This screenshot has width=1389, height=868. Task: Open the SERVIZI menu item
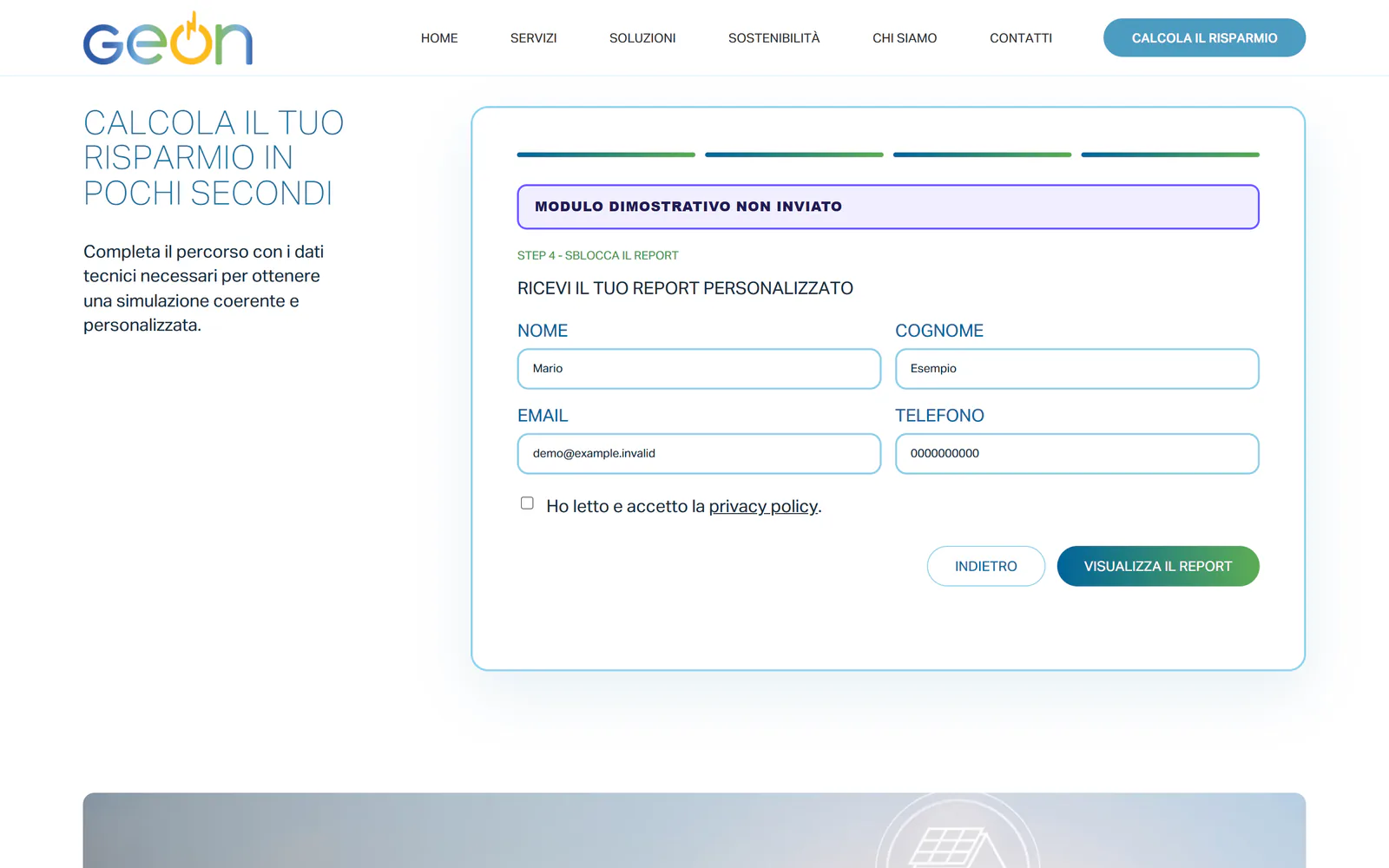click(534, 38)
